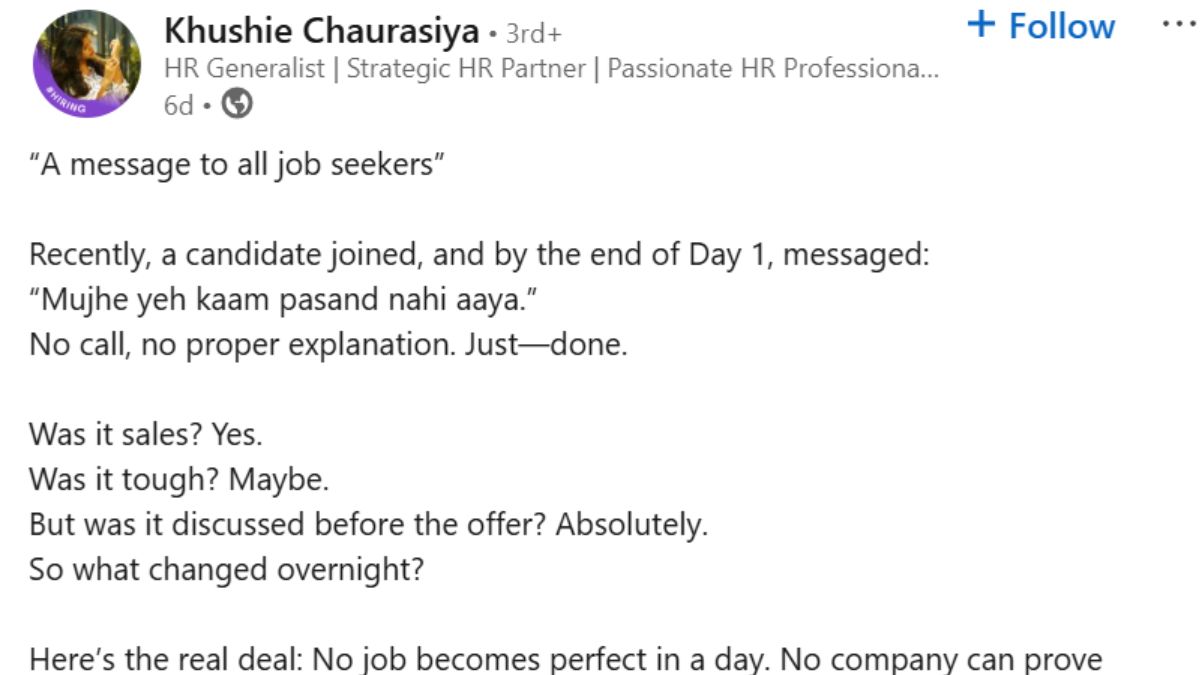Click the globe public visibility icon
This screenshot has width=1200, height=675.
(237, 104)
